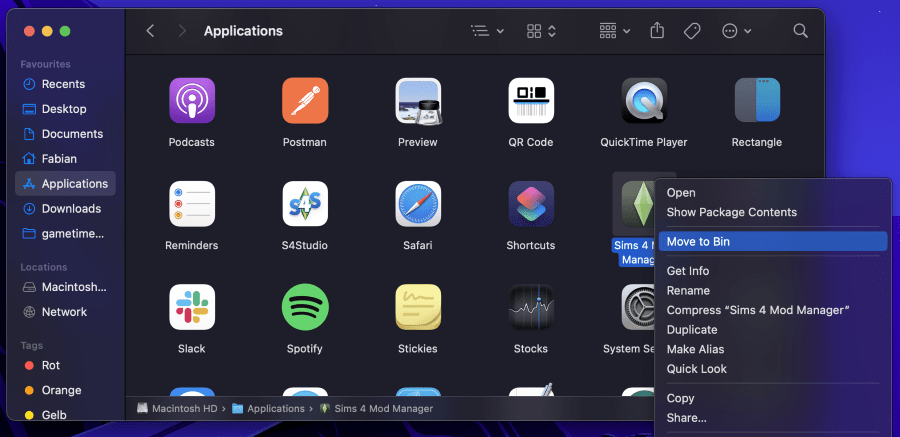Choose Make Alias in context menu
900x437 pixels.
773,349
